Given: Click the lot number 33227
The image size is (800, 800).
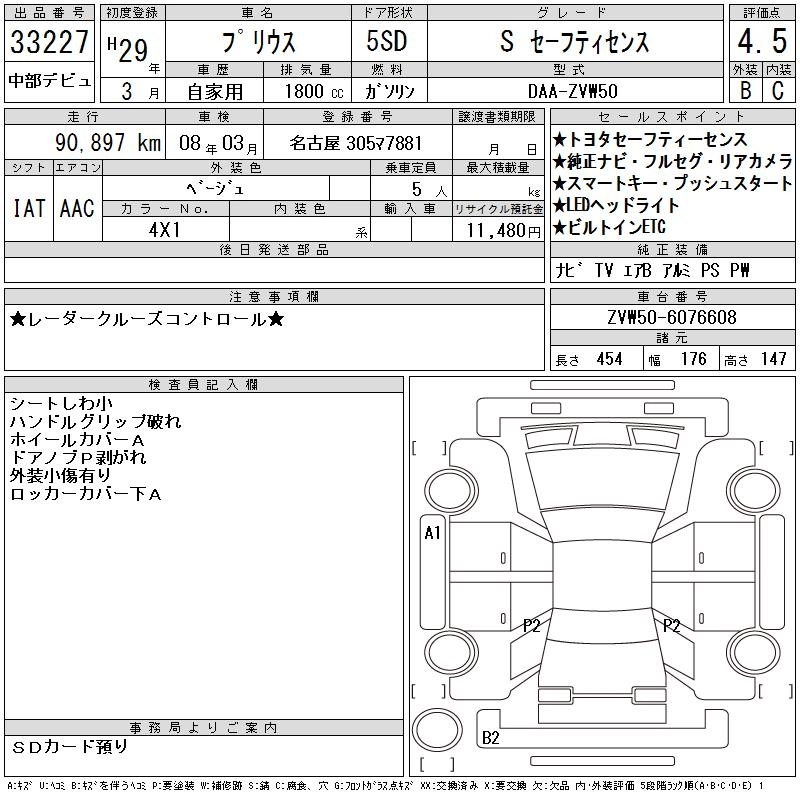Looking at the screenshot, I should [50, 43].
